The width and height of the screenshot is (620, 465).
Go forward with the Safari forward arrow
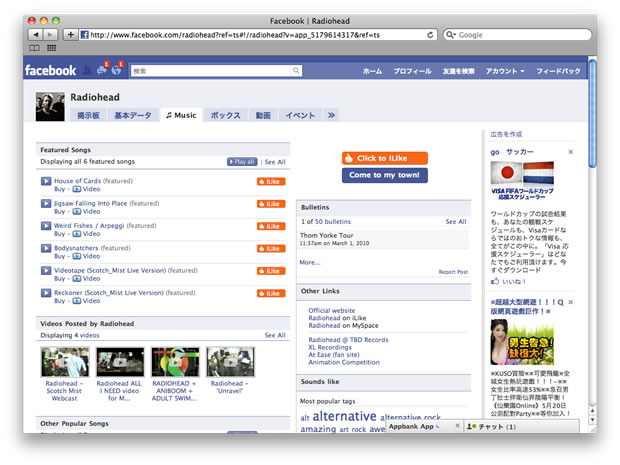coord(50,35)
